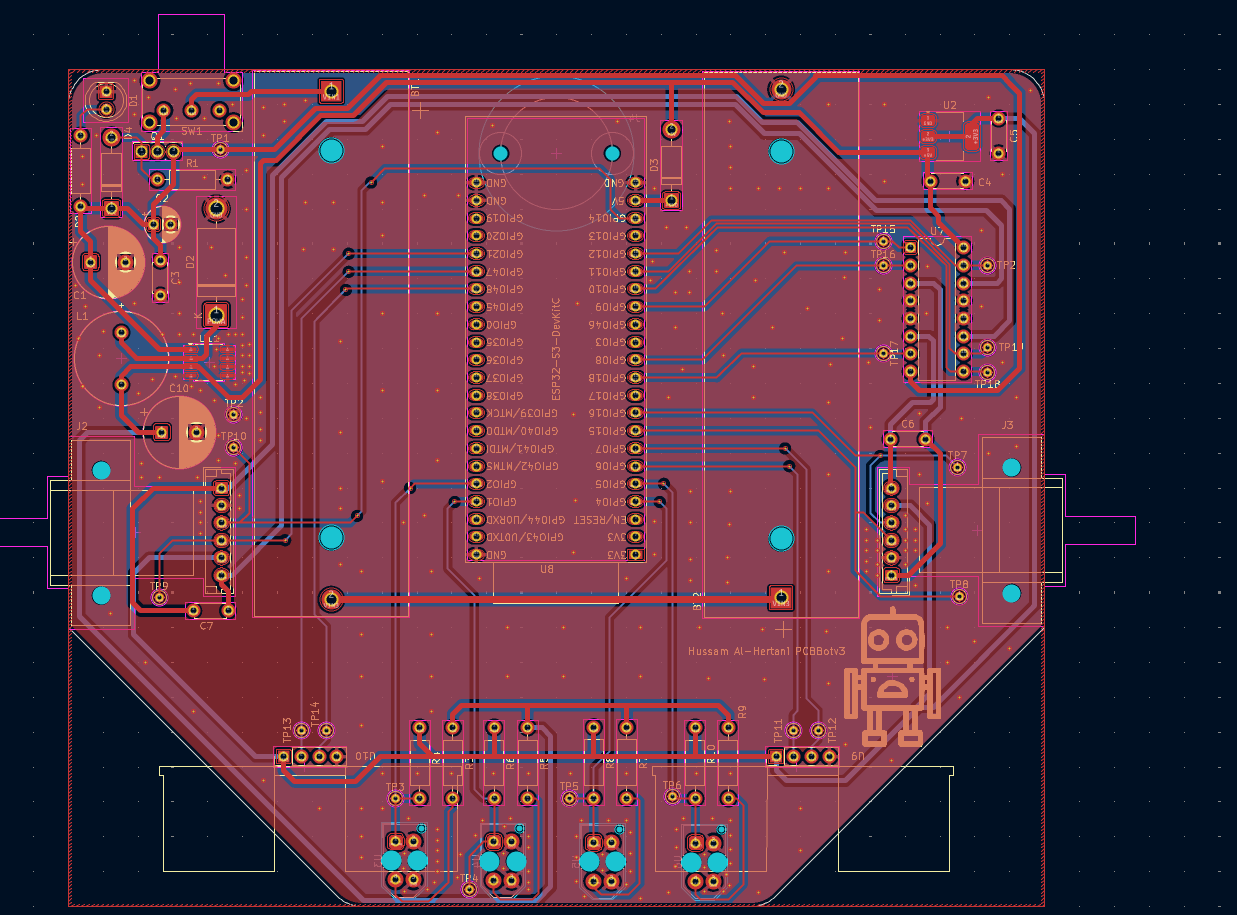Click the TP8 test point pad
This screenshot has height=915, width=1237.
[x=959, y=597]
